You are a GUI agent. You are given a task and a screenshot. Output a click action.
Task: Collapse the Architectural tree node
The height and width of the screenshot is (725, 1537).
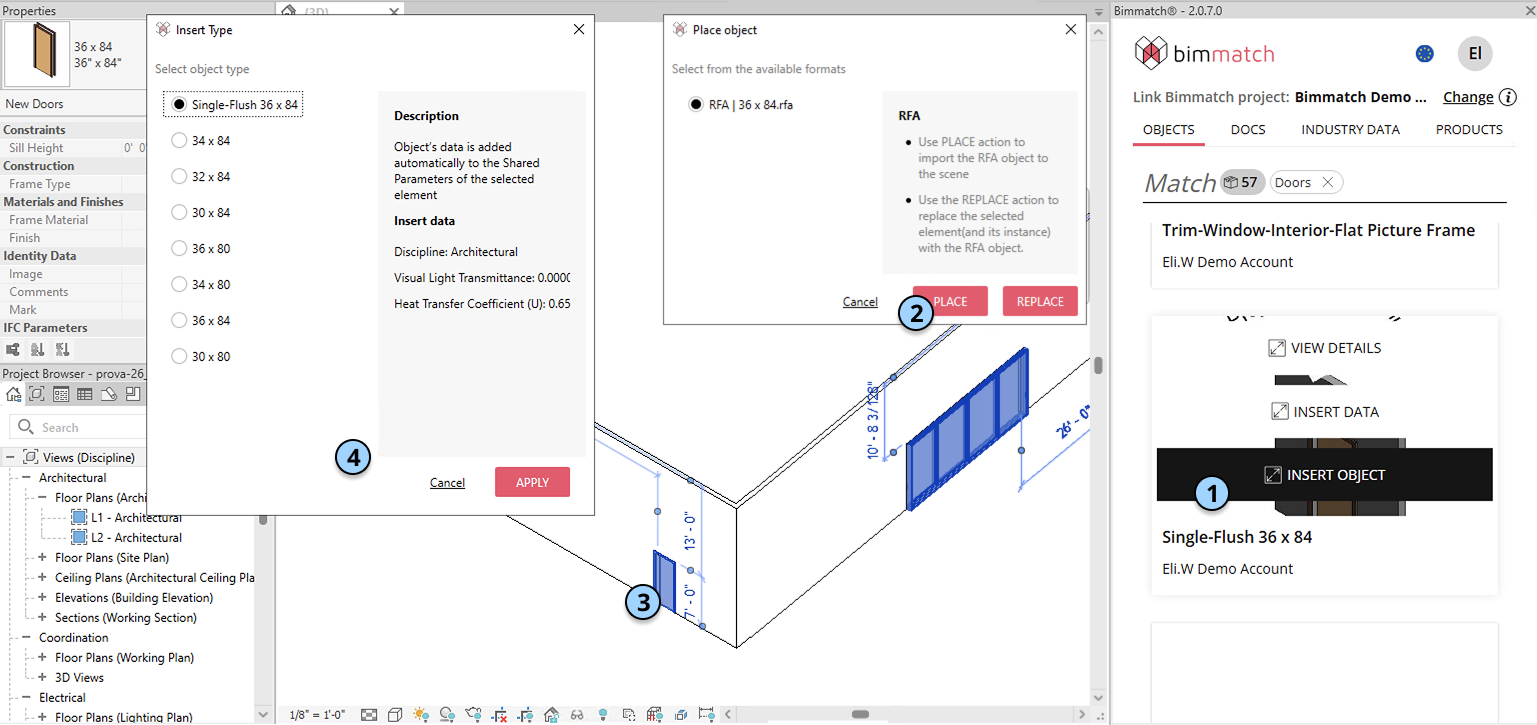click(x=27, y=478)
